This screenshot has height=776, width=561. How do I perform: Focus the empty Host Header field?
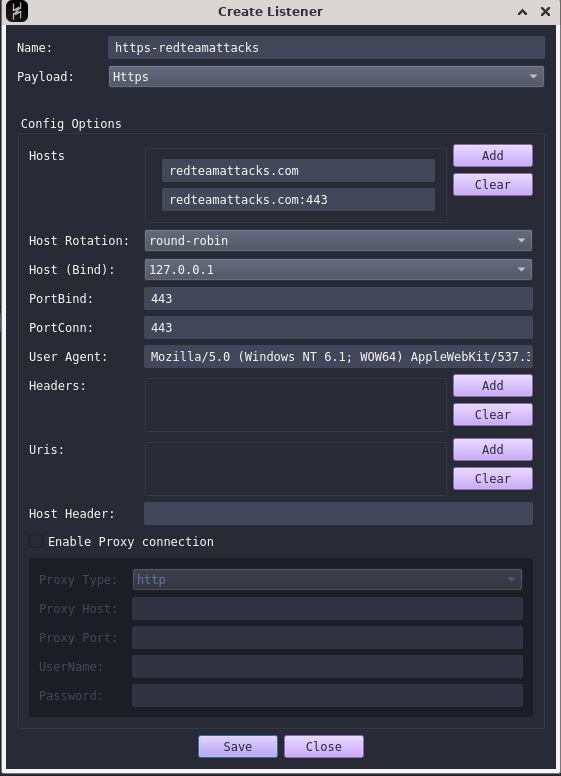tap(338, 514)
